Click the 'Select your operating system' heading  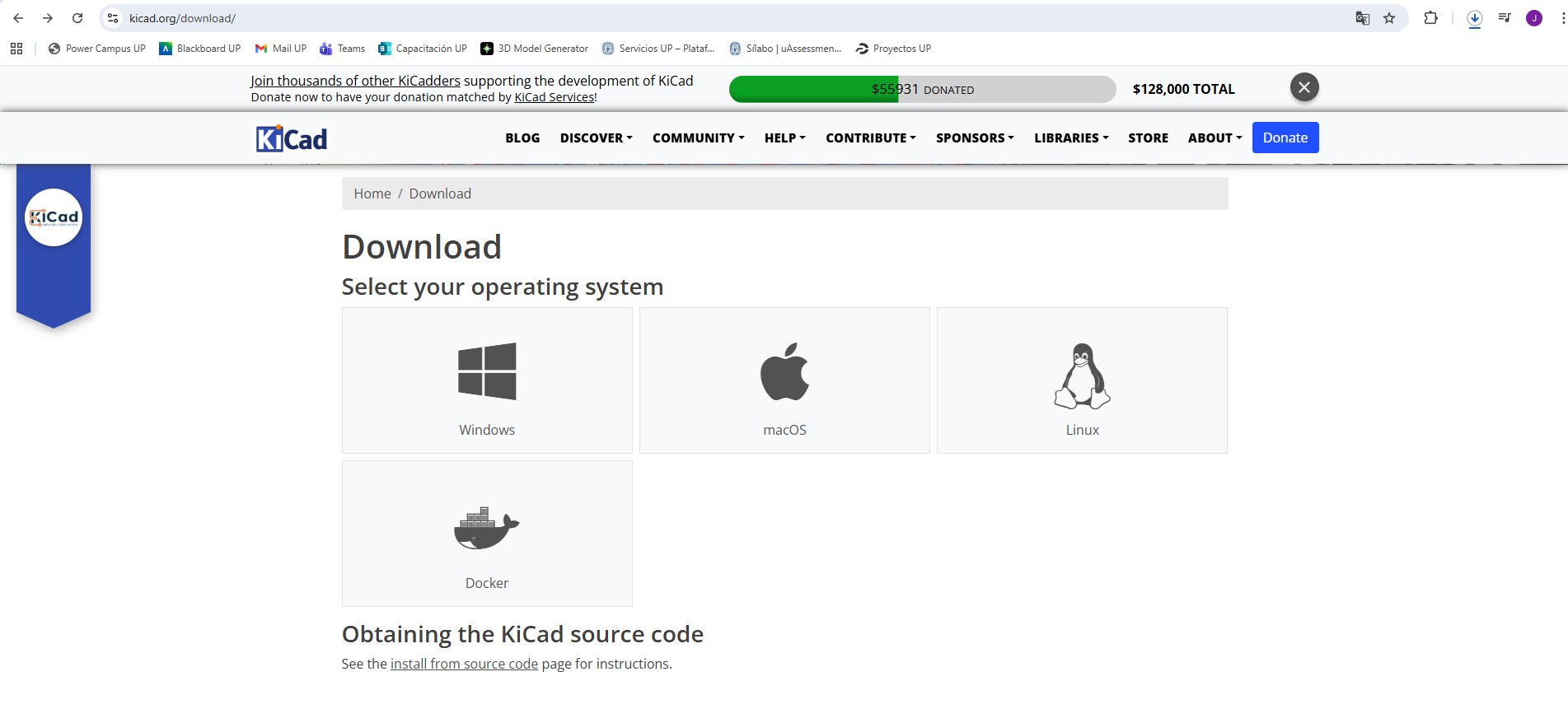coord(503,287)
